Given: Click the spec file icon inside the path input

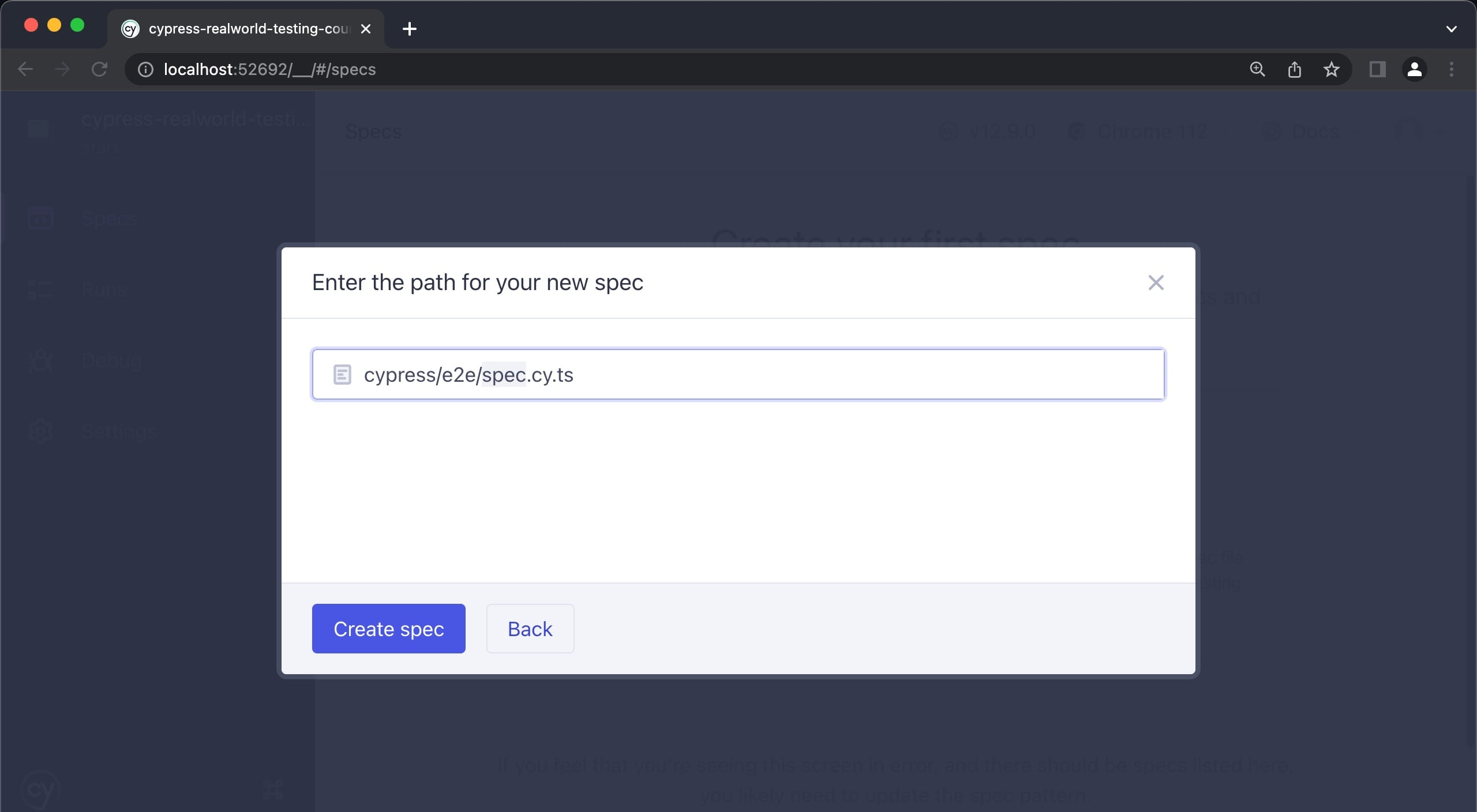Looking at the screenshot, I should point(342,374).
